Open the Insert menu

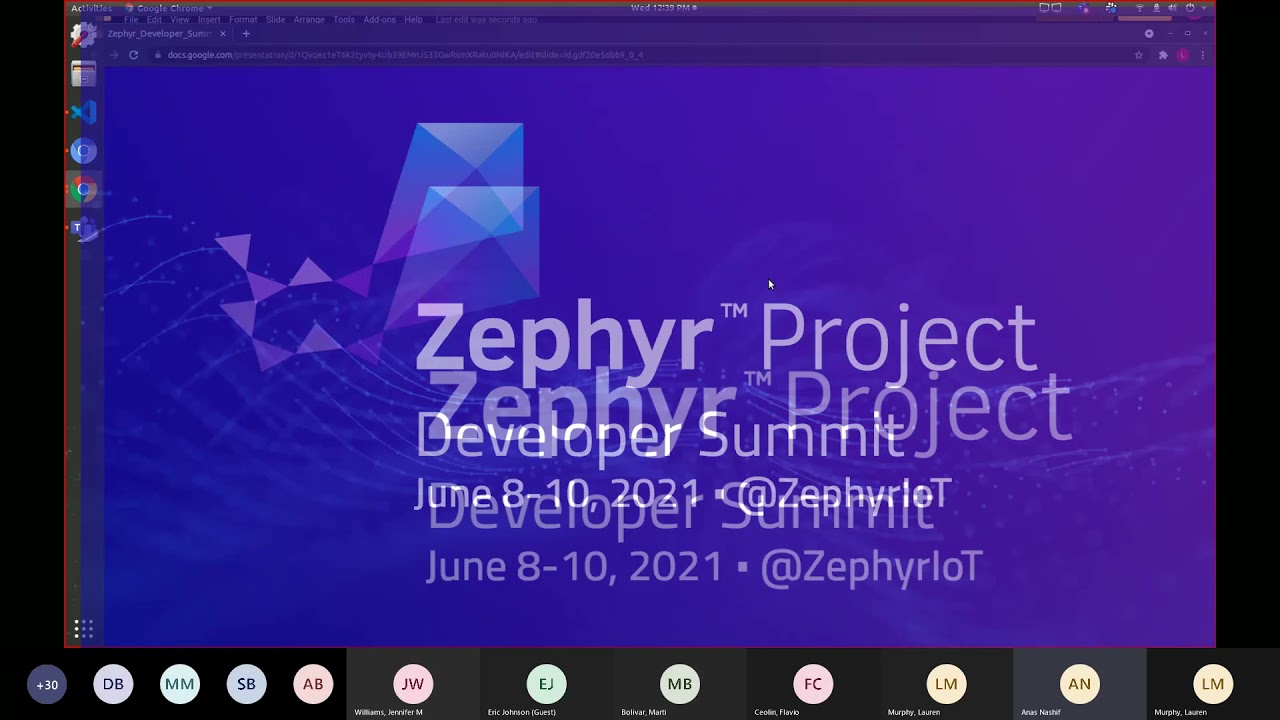(x=209, y=19)
